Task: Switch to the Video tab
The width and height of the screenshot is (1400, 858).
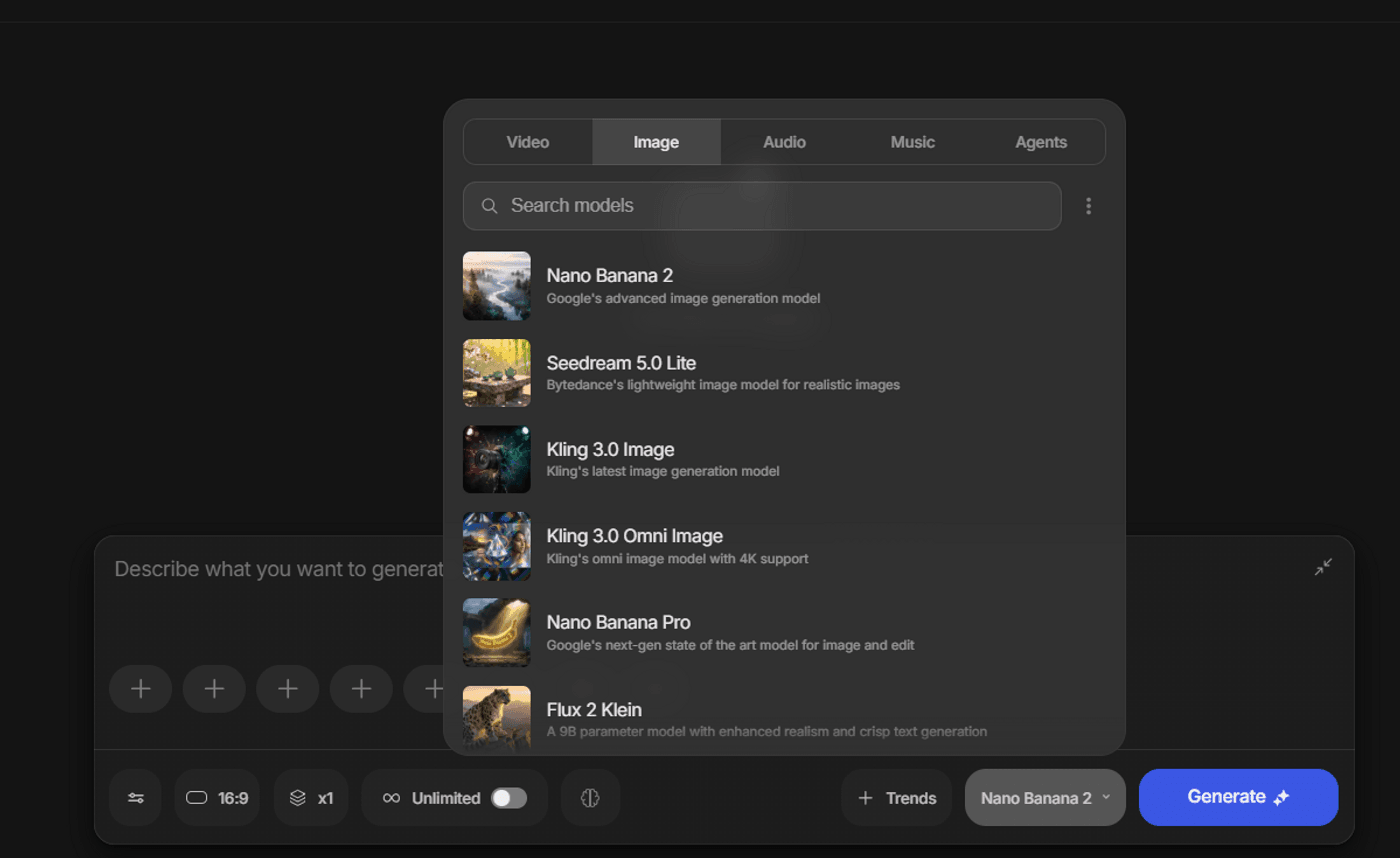Action: (x=528, y=142)
